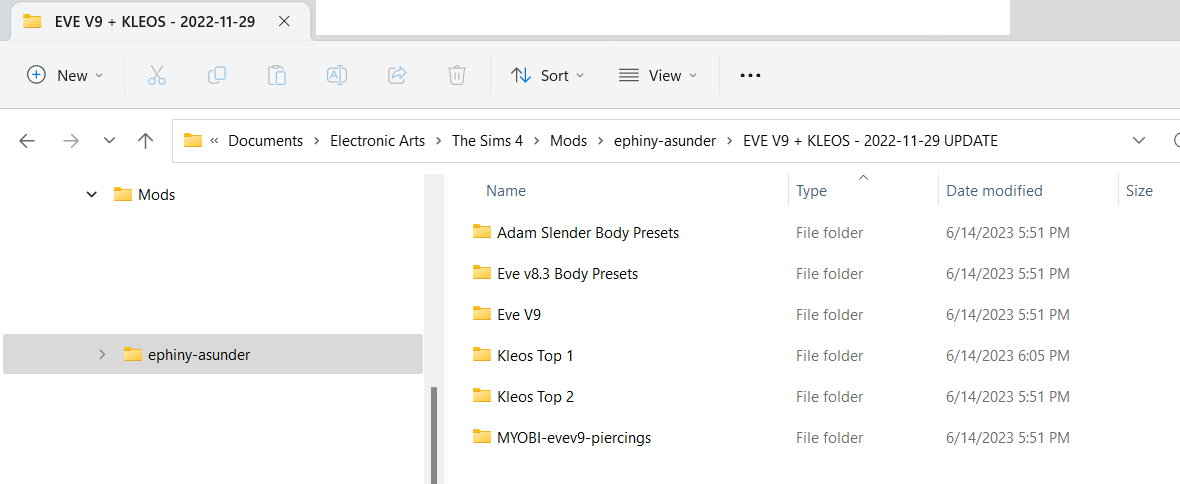The height and width of the screenshot is (484, 1180).
Task: Click the Copy icon in toolbar
Action: click(x=217, y=75)
